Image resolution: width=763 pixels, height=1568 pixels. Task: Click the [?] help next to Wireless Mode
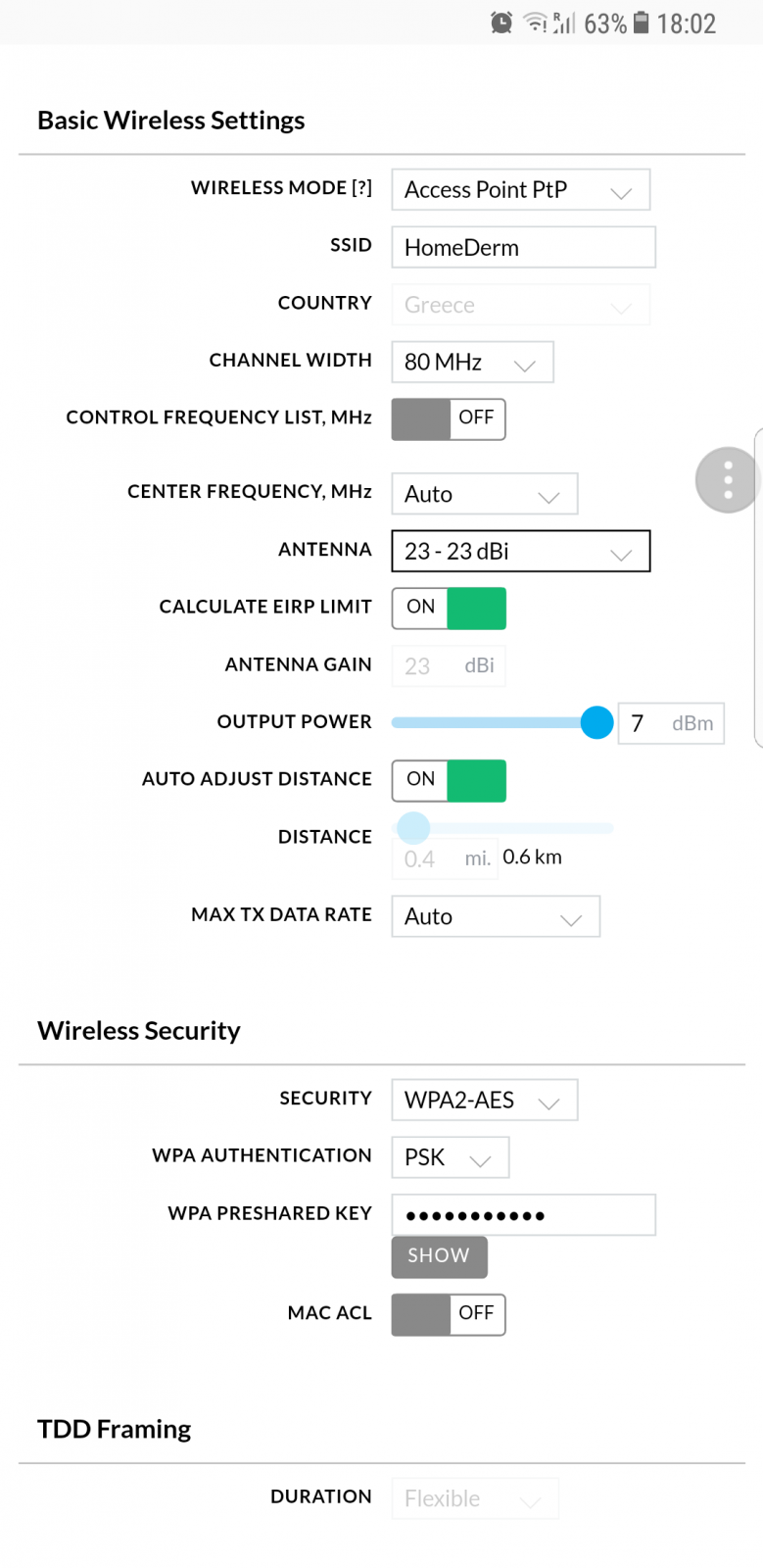click(x=361, y=188)
